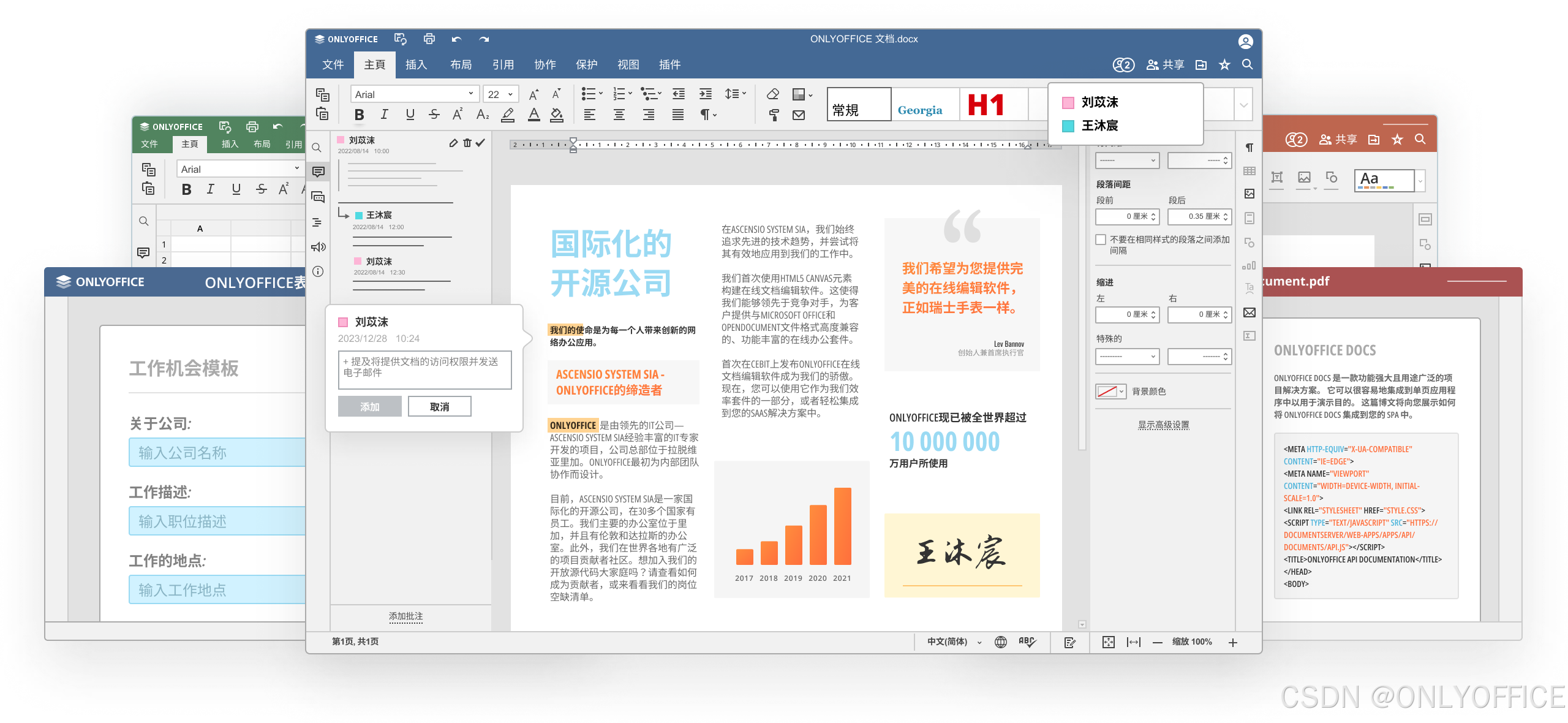Click the spell check icon in status bar

[1027, 642]
